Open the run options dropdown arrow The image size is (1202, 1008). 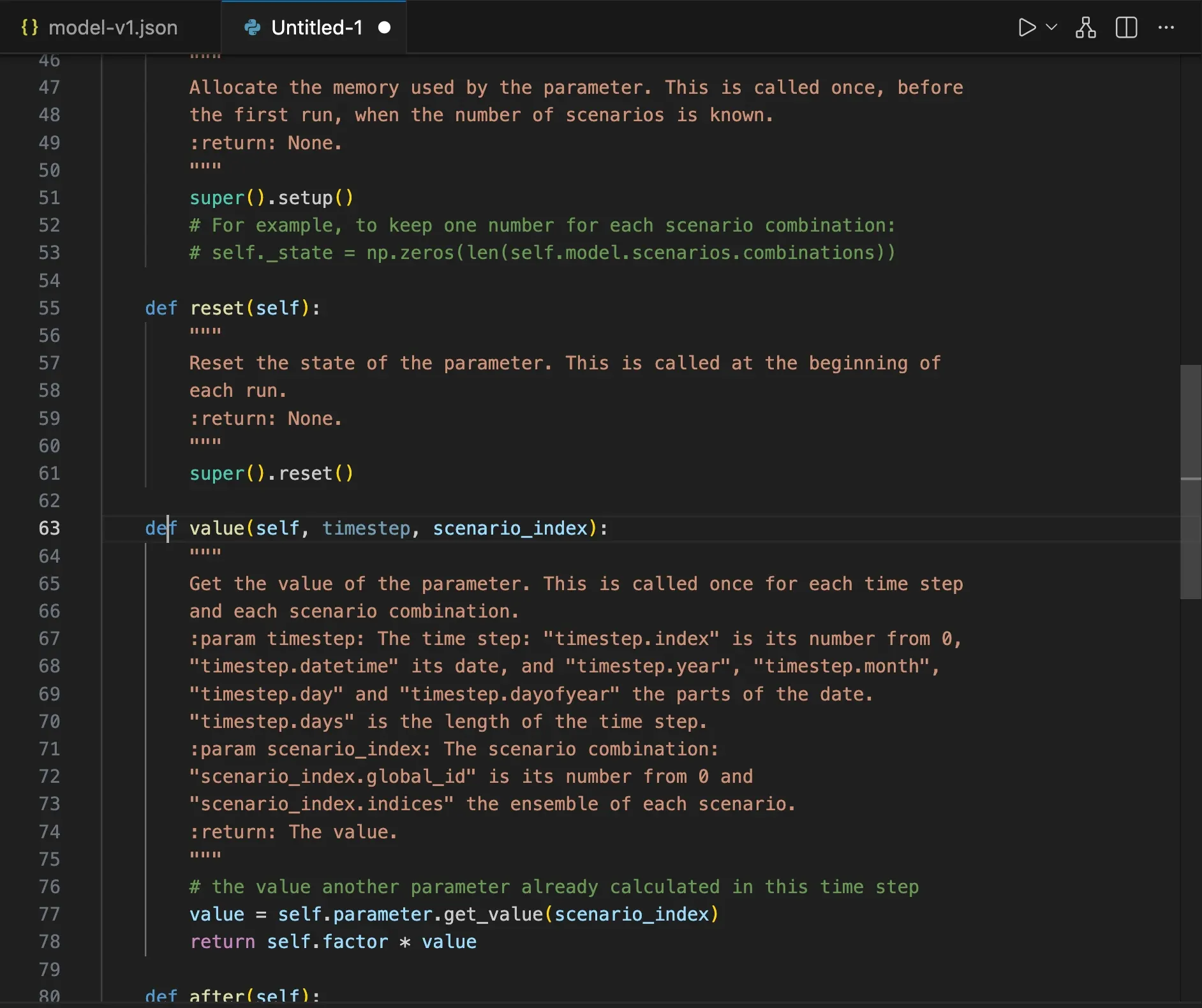[x=1052, y=27]
